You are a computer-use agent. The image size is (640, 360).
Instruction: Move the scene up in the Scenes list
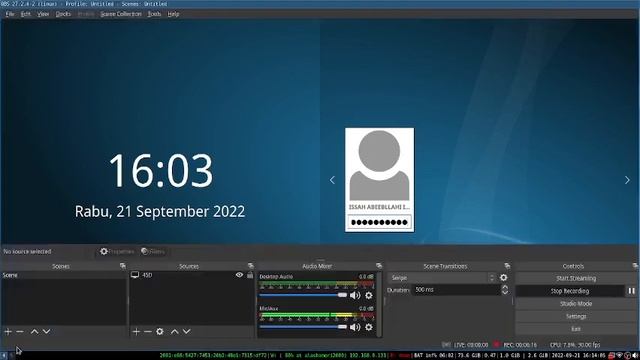pos(35,331)
